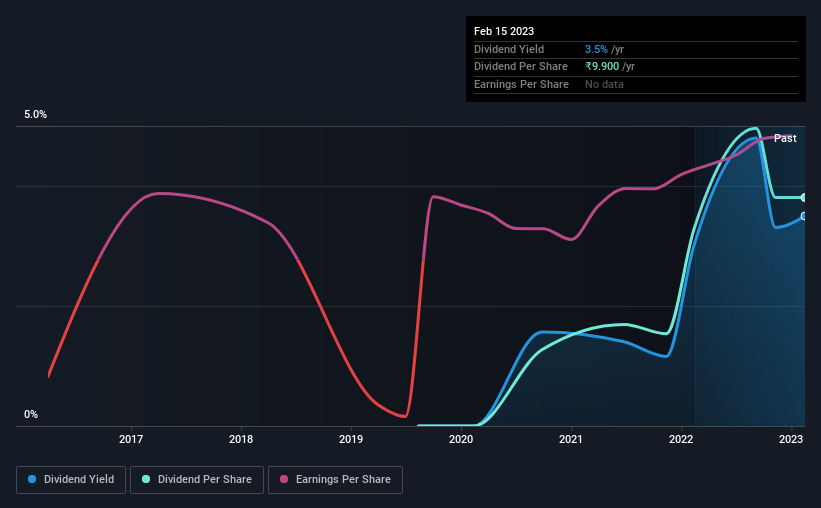Toggle the Earnings Per Share legend series

coord(335,480)
